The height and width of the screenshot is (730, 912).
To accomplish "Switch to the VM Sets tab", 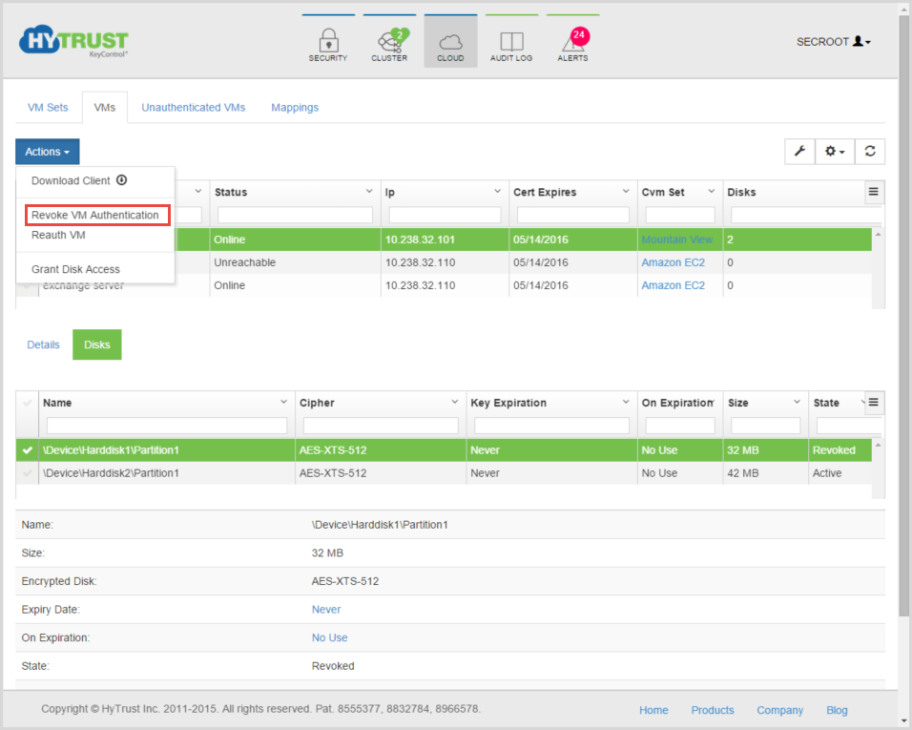I will [48, 108].
